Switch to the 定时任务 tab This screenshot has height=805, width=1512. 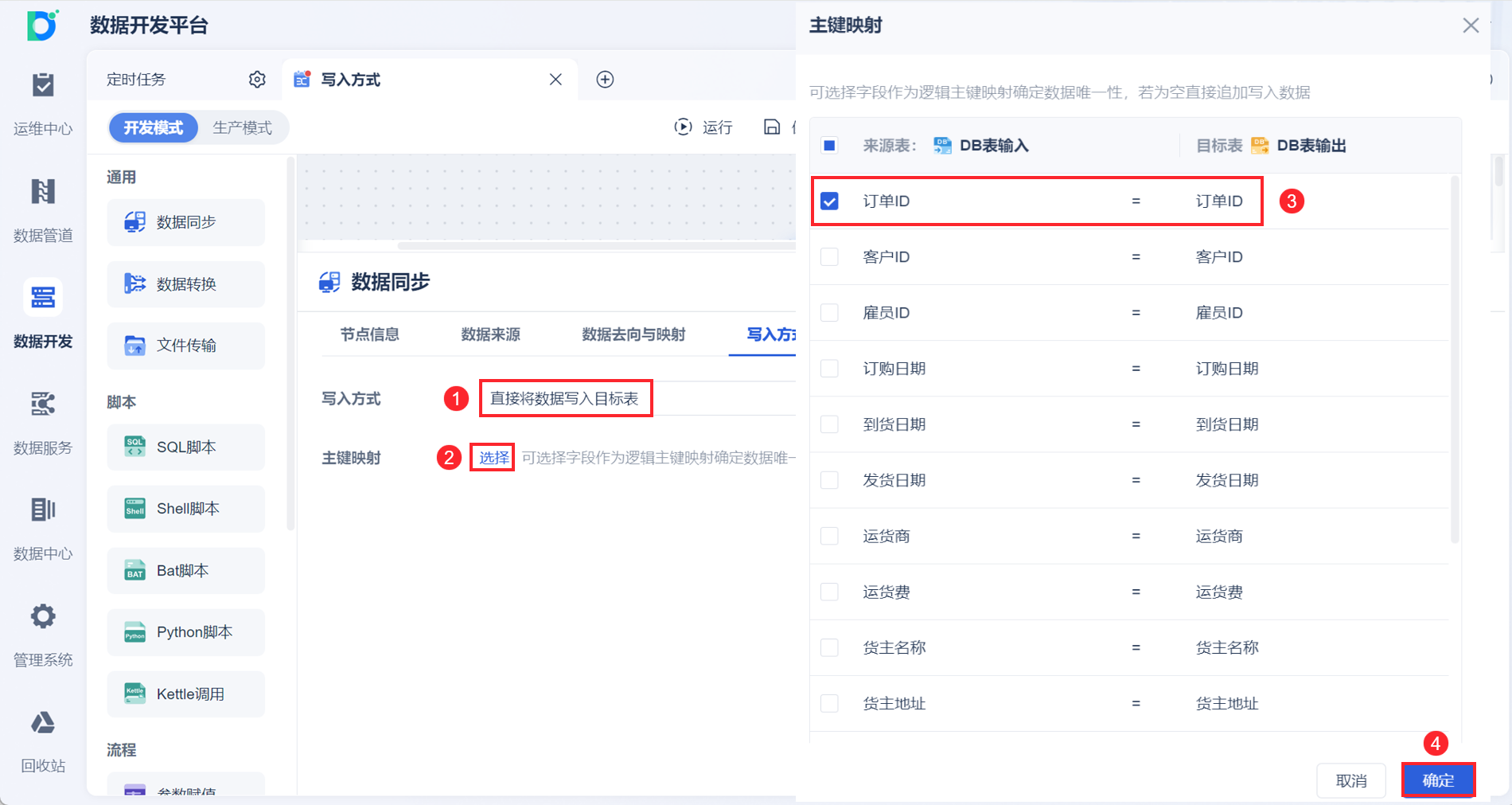(x=136, y=80)
